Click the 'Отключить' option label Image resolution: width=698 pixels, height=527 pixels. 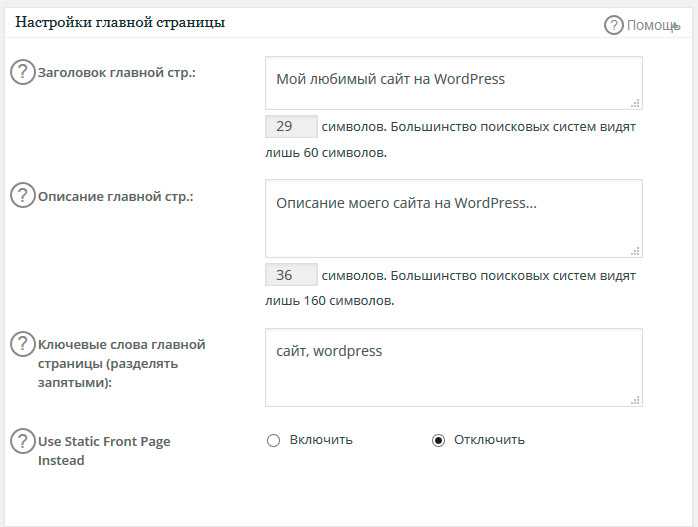point(489,440)
